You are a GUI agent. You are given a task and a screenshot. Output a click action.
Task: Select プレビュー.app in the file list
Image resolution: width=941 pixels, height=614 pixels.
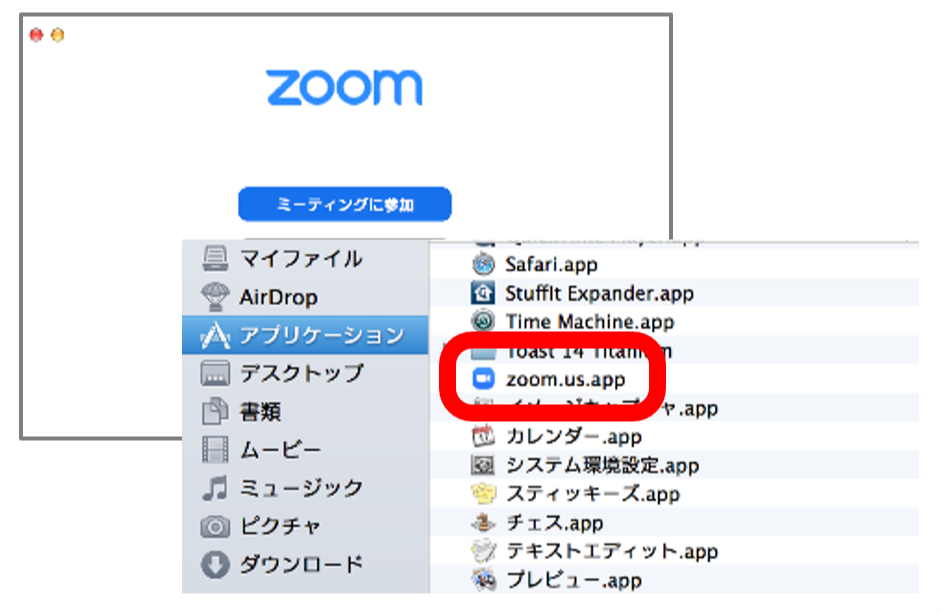point(675,580)
